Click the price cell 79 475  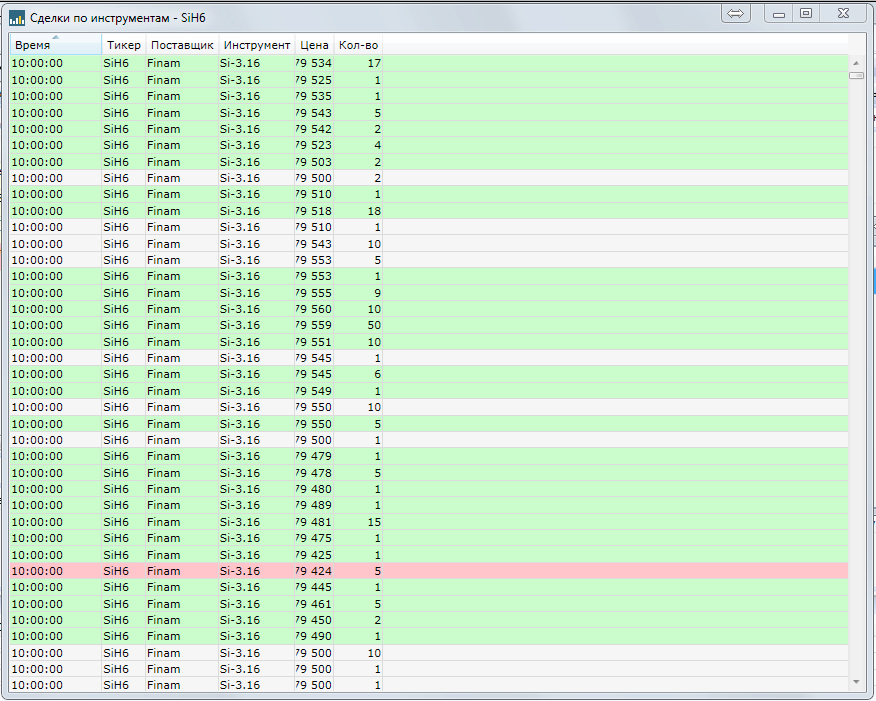point(313,538)
